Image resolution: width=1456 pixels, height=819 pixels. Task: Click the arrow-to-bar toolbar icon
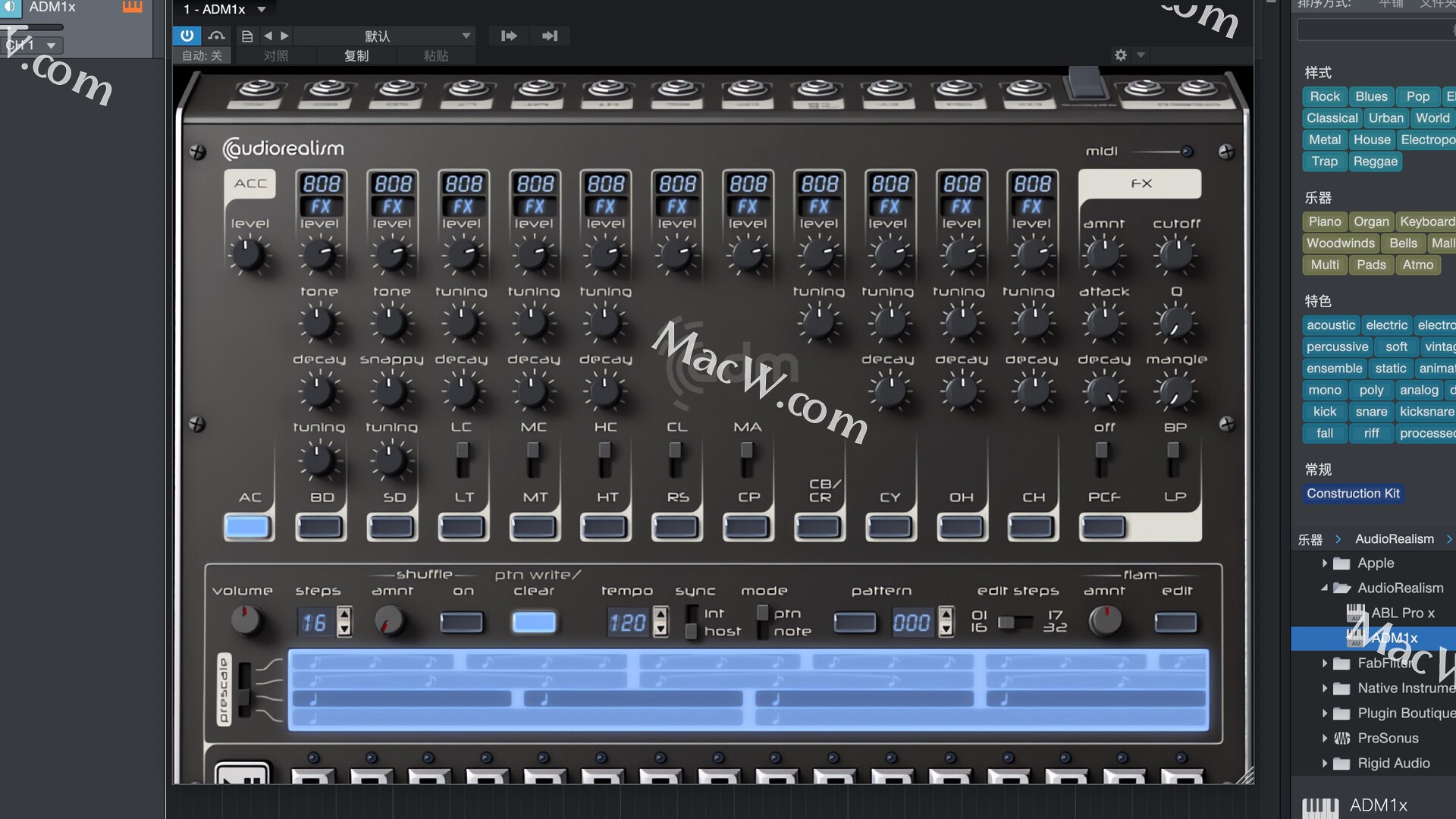click(550, 36)
